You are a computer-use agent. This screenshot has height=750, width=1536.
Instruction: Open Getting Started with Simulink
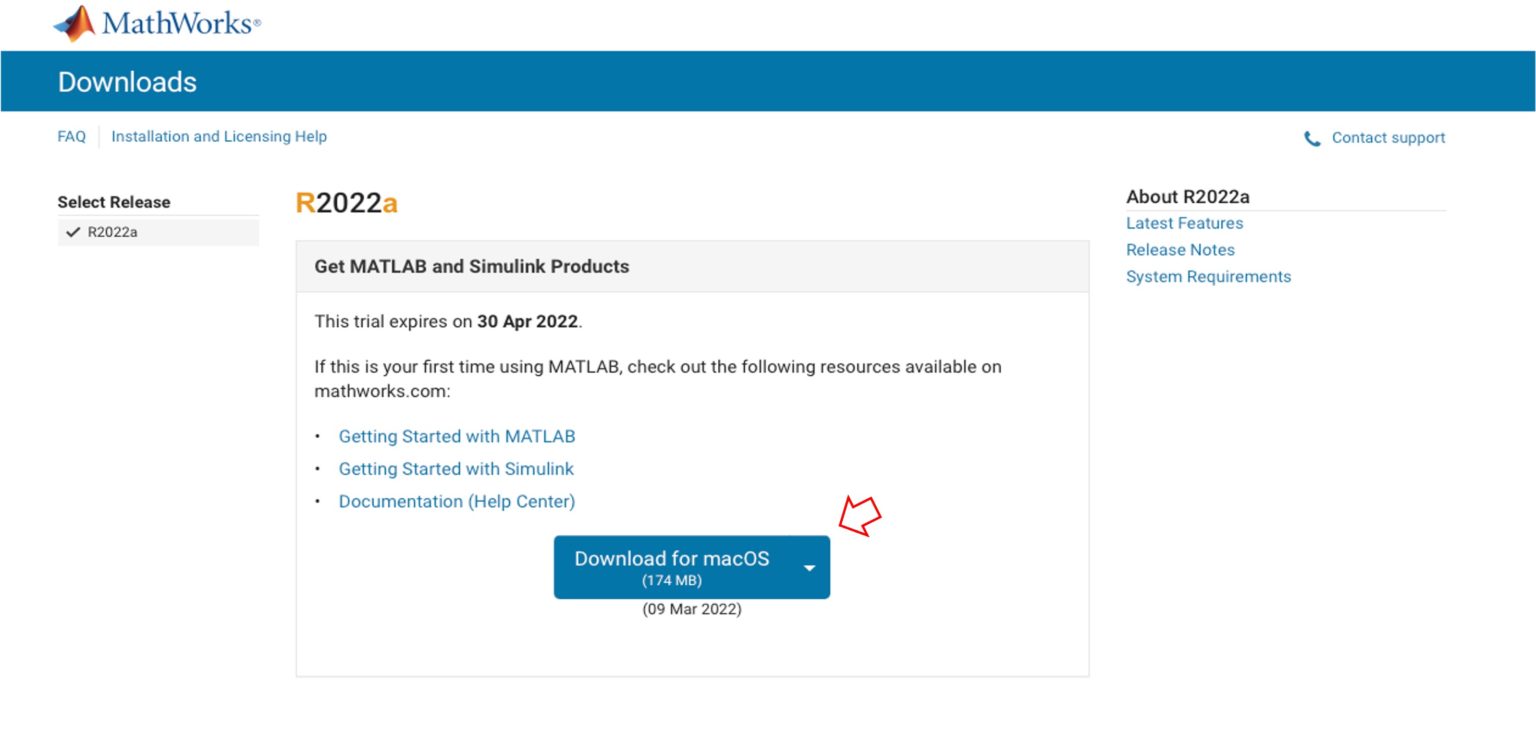click(456, 468)
